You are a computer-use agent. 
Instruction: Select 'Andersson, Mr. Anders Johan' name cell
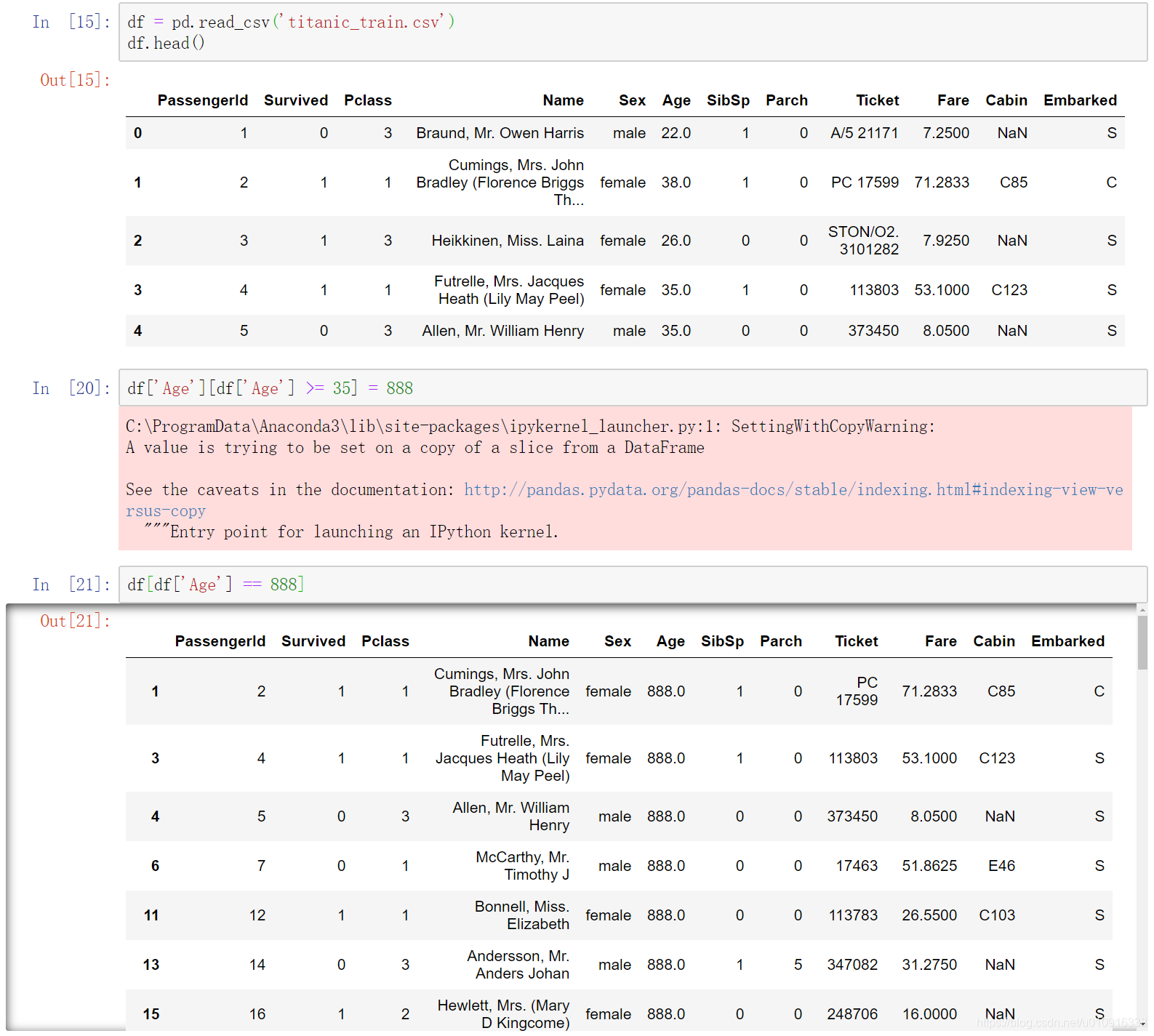click(518, 965)
